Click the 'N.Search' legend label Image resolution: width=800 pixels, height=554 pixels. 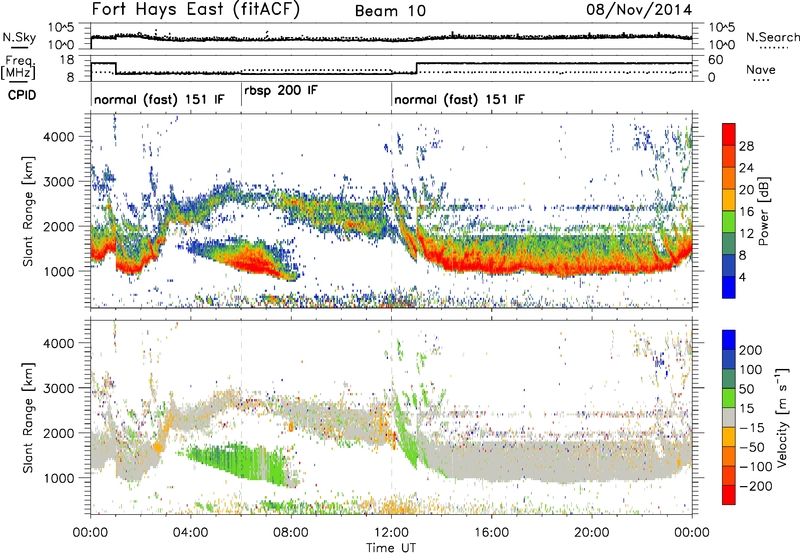[x=772, y=37]
